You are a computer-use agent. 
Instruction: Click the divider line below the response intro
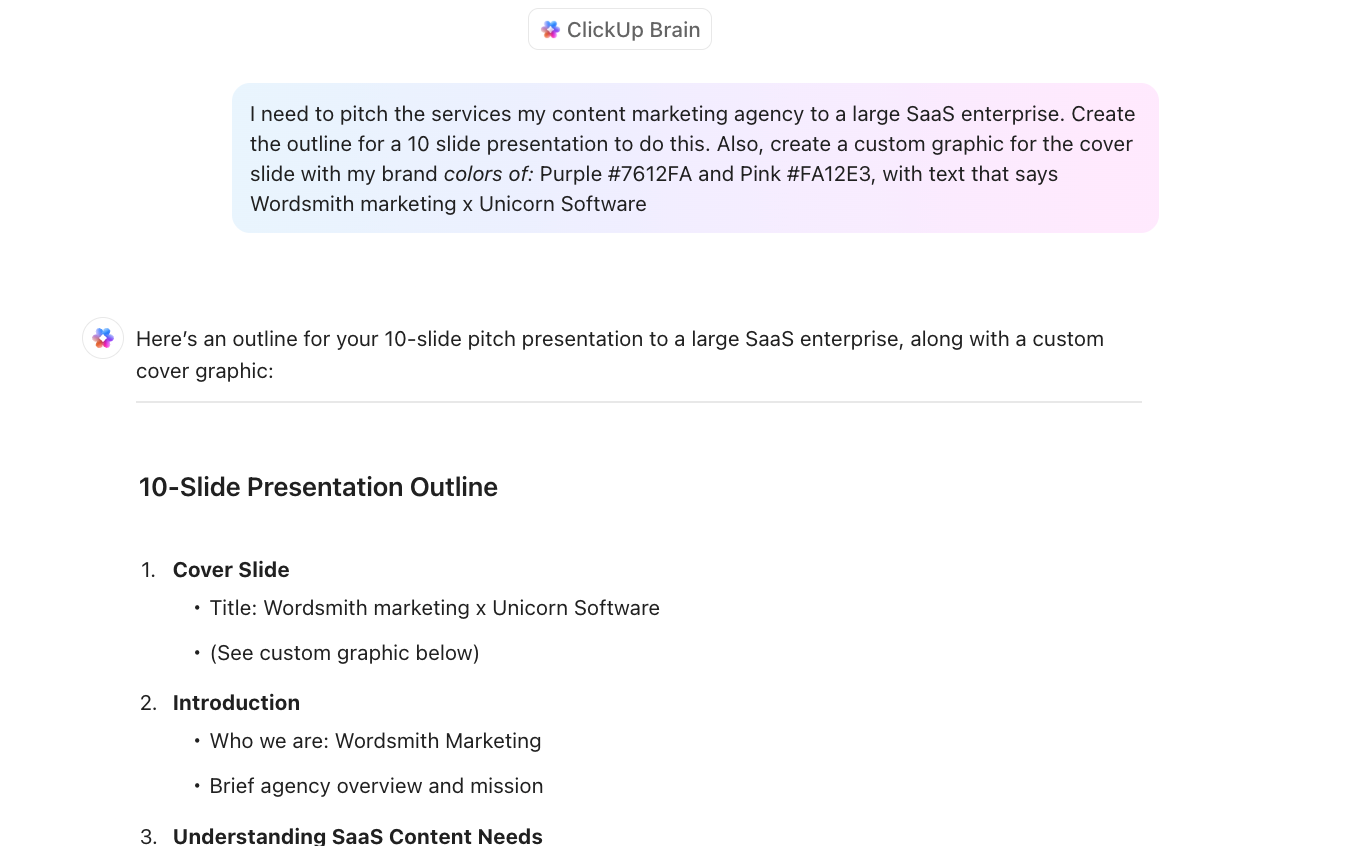coord(639,402)
